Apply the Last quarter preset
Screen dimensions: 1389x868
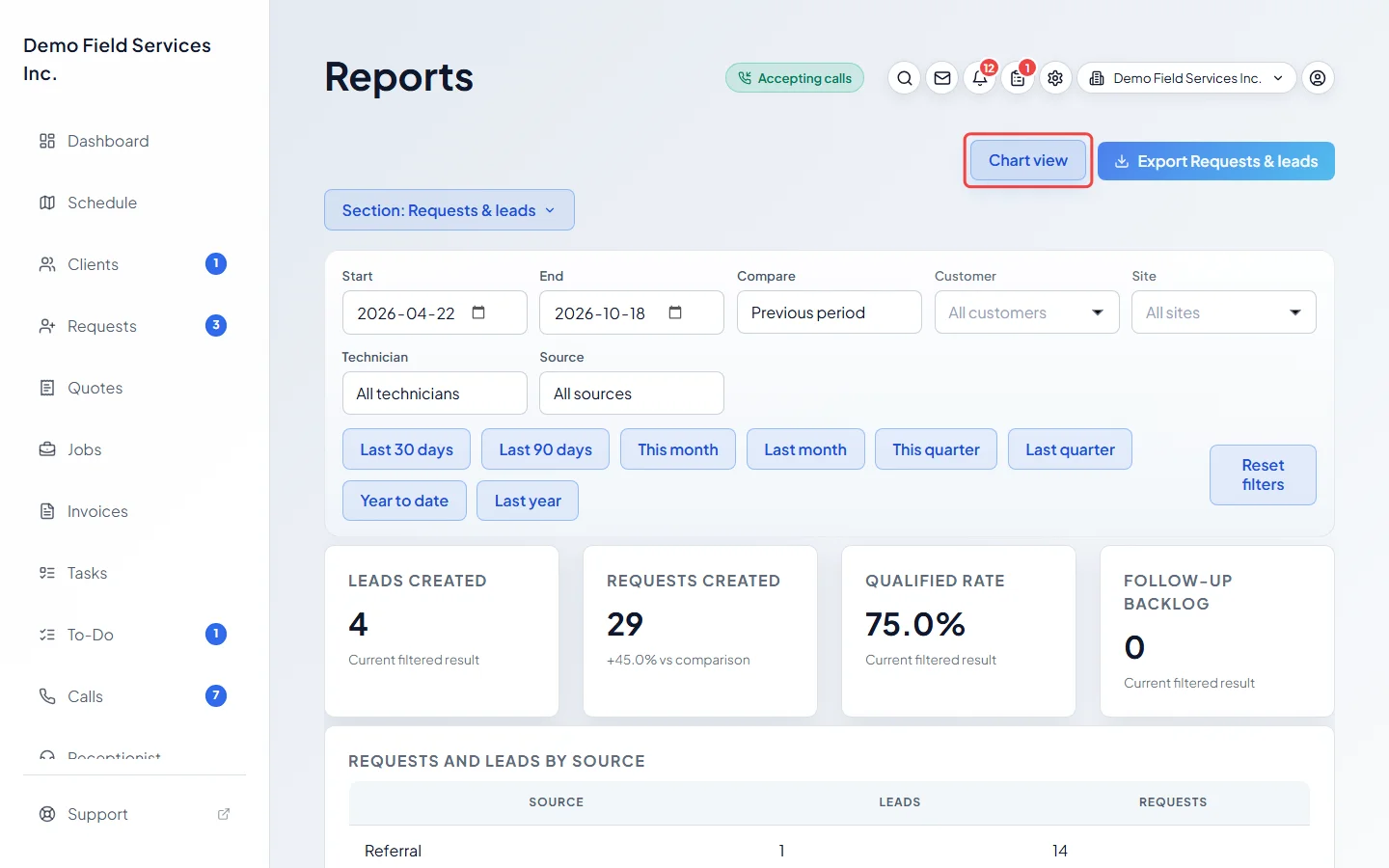pyautogui.click(x=1070, y=449)
